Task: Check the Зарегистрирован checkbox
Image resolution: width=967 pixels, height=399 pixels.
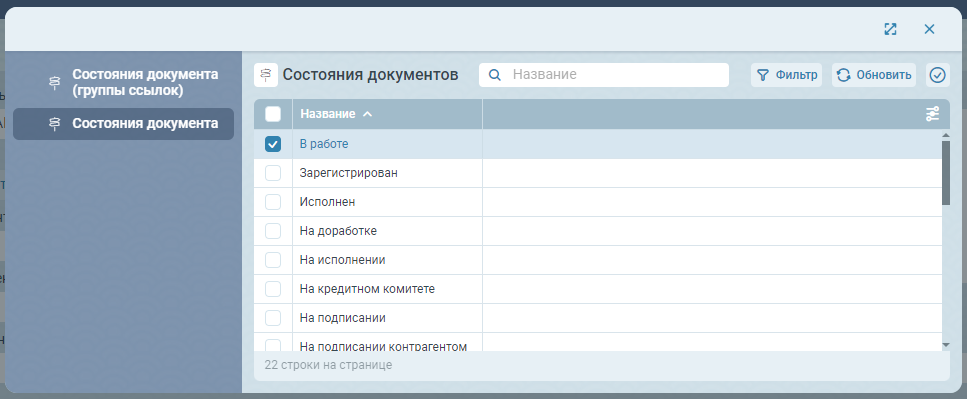Action: coord(273,173)
